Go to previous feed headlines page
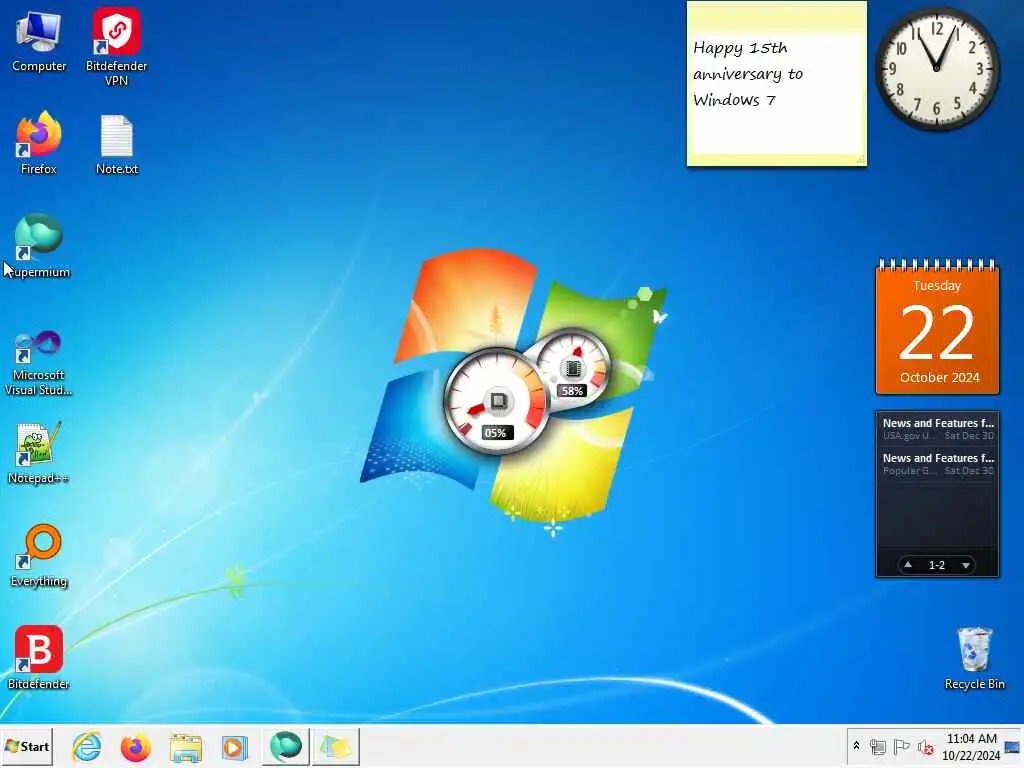1024x768 pixels. [x=908, y=565]
